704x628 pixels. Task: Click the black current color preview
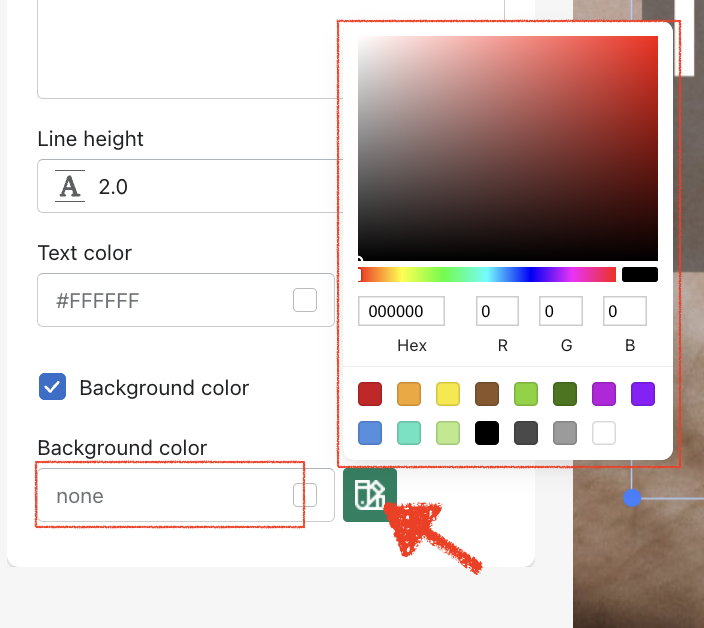(640, 274)
